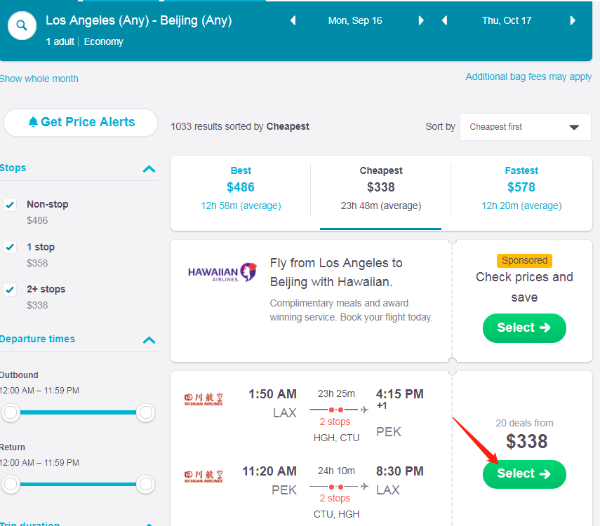
Task: Click the Outbound time slider left handle
Action: (x=11, y=412)
